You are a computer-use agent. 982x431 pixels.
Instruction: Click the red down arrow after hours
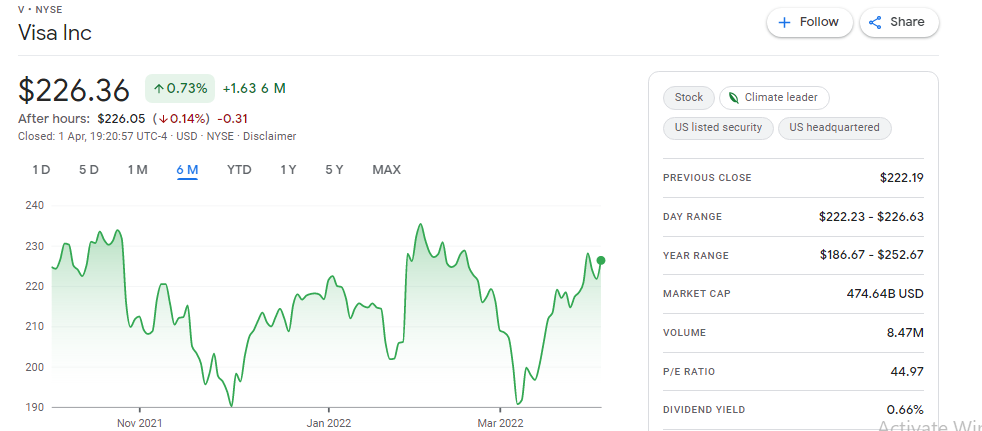click(162, 119)
